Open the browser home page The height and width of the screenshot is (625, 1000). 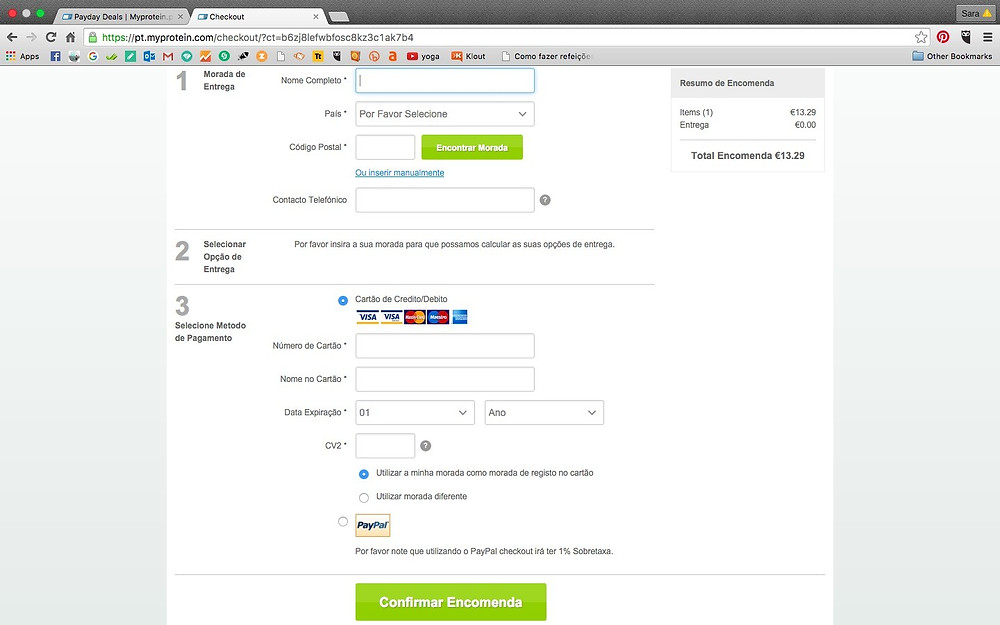71,37
